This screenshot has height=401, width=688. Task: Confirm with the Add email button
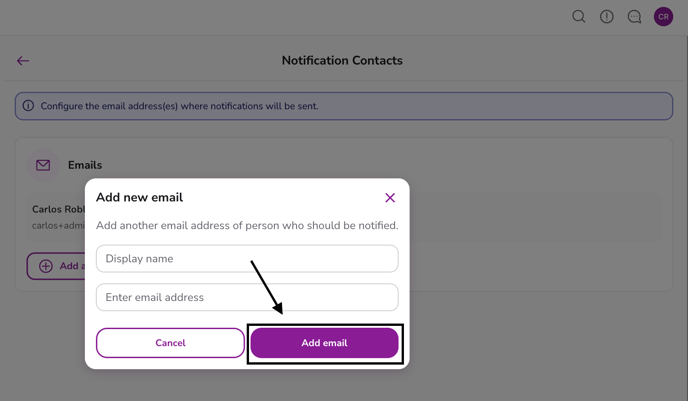pyautogui.click(x=324, y=343)
